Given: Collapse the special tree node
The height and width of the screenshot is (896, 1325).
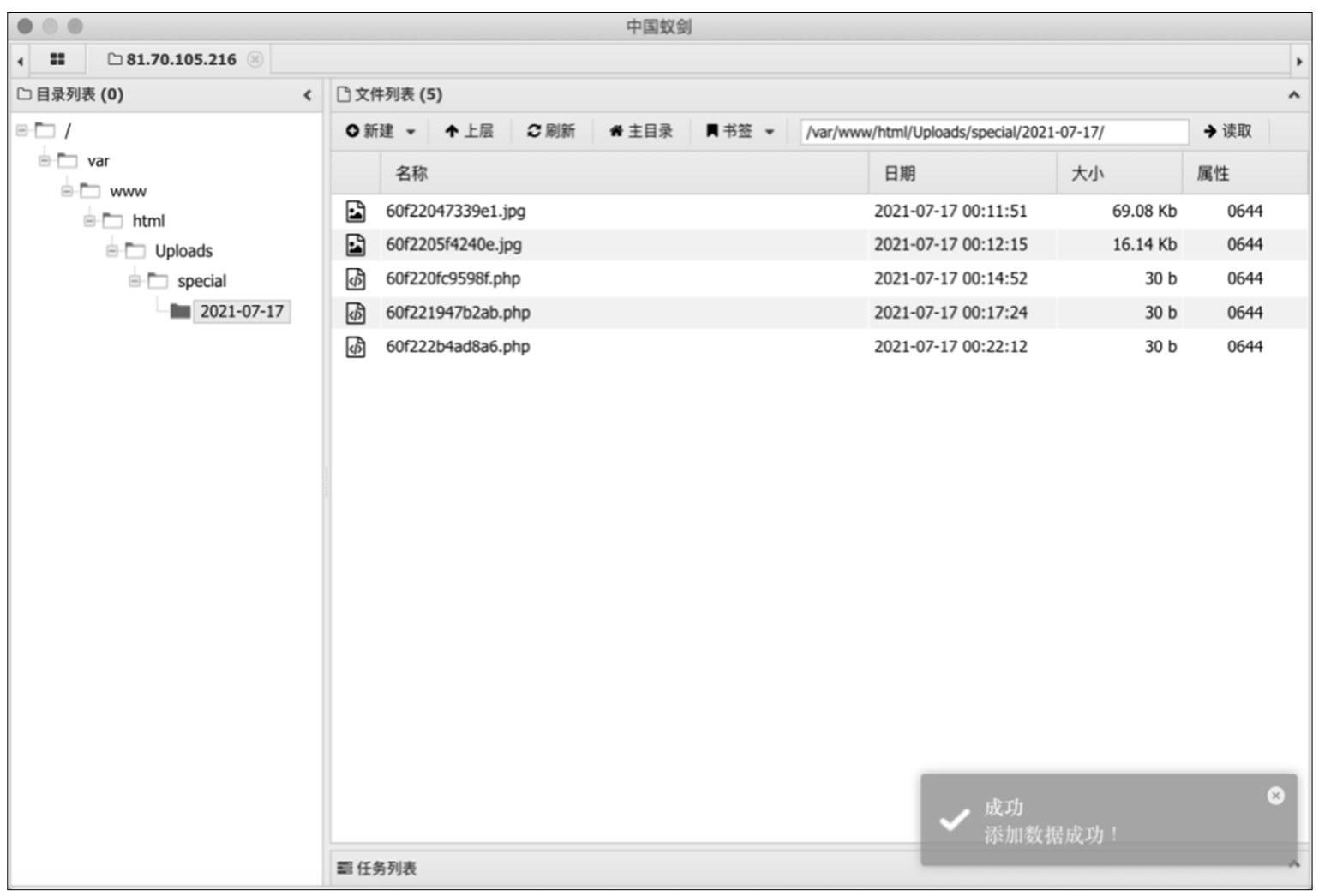Looking at the screenshot, I should pos(135,280).
